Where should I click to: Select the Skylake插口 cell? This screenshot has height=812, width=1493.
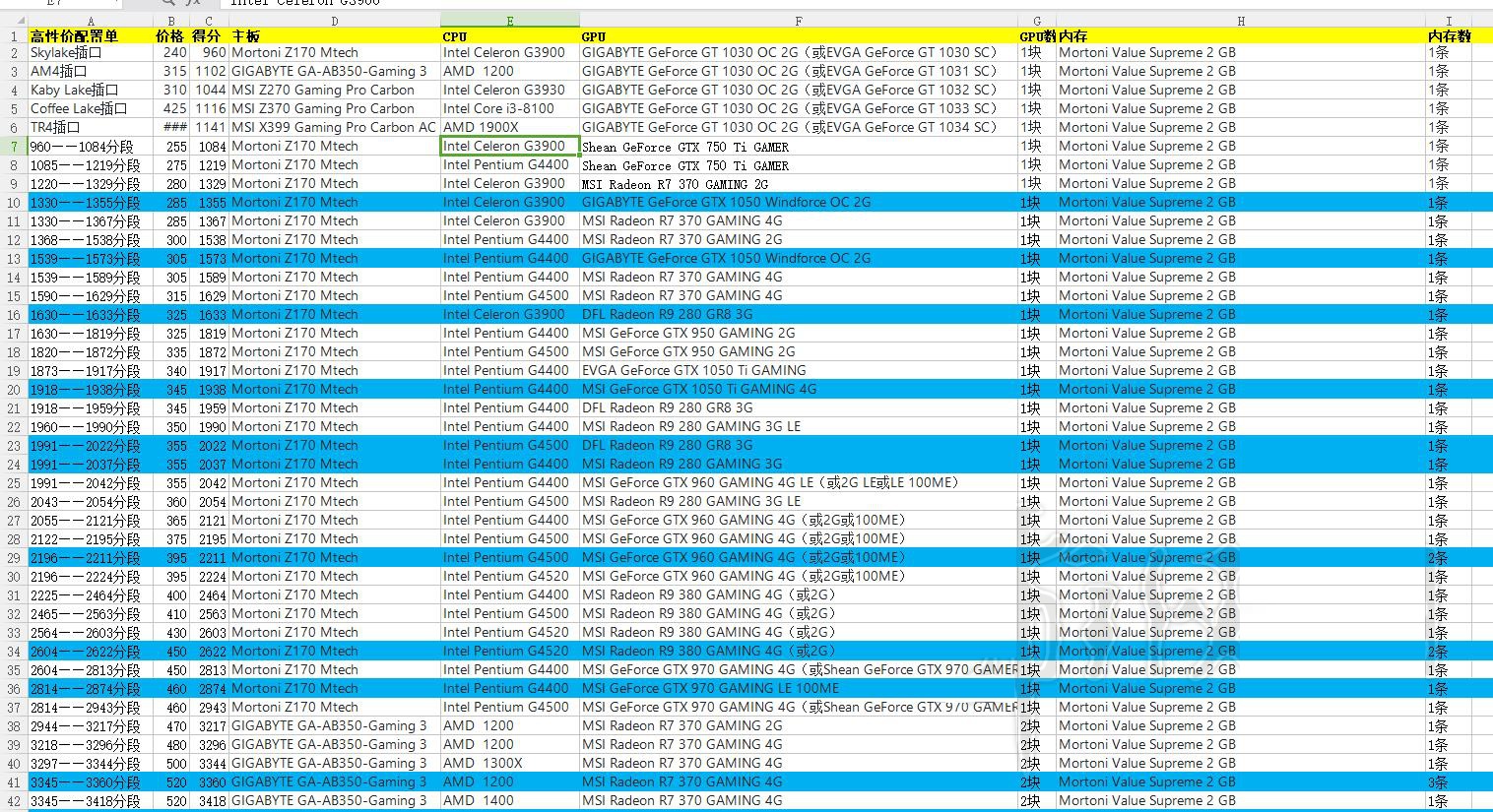point(91,52)
